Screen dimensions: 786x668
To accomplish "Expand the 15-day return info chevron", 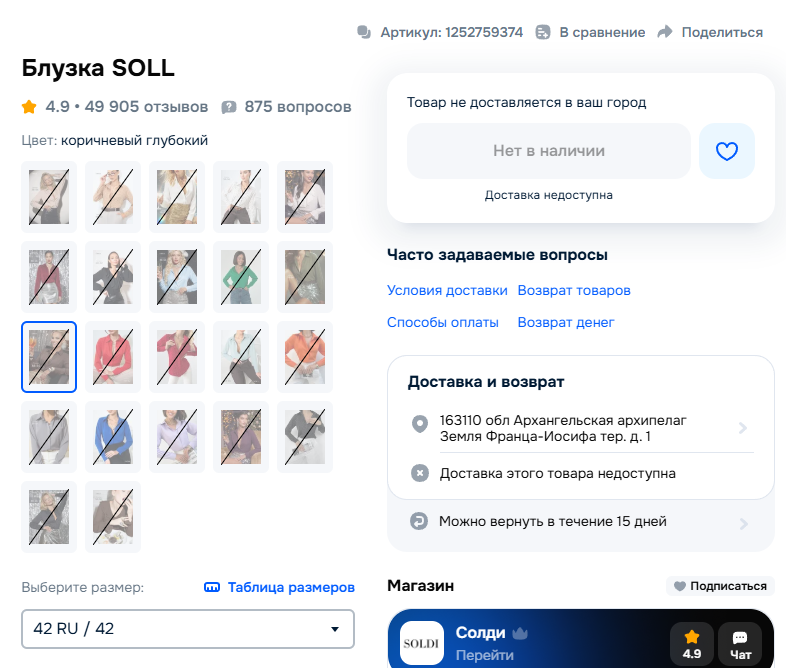I will 743,524.
